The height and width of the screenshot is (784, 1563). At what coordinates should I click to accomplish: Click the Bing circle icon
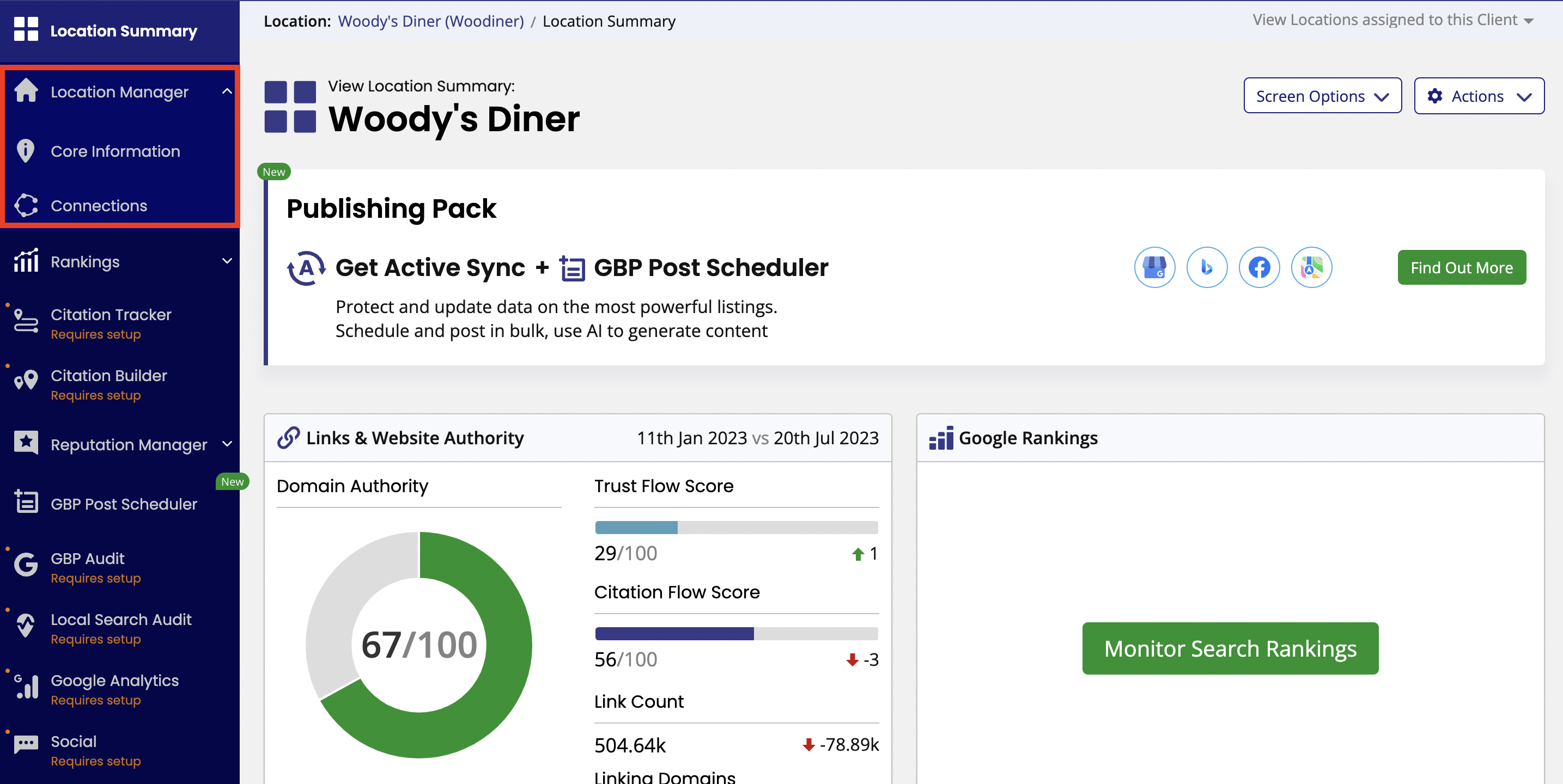(x=1206, y=267)
